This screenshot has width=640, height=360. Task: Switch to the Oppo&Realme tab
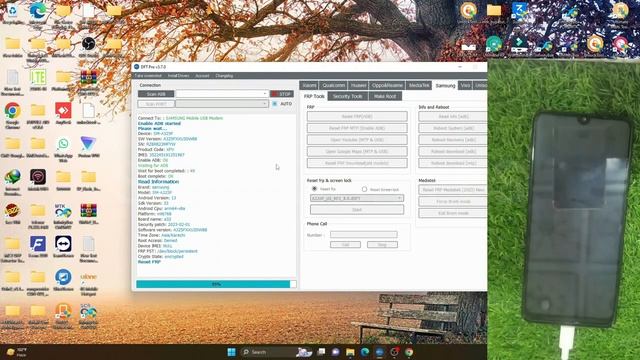(x=387, y=85)
